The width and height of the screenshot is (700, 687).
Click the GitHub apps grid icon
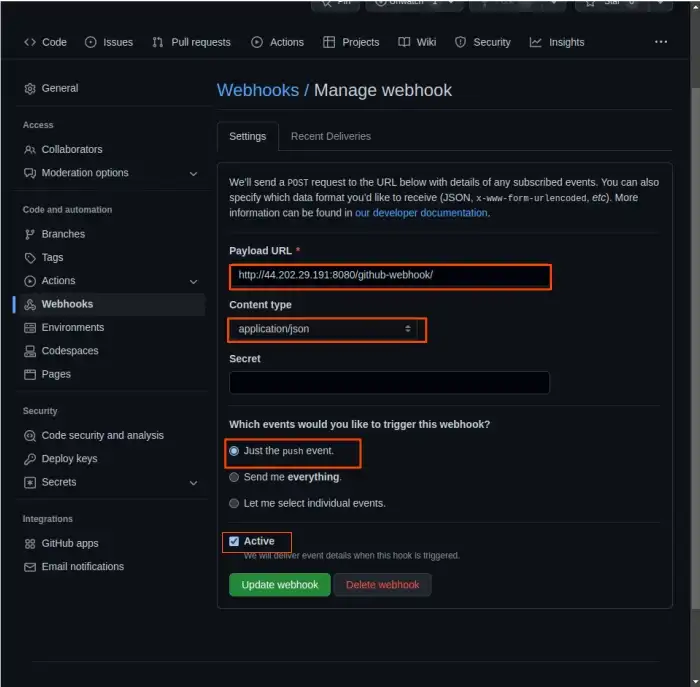[x=30, y=543]
